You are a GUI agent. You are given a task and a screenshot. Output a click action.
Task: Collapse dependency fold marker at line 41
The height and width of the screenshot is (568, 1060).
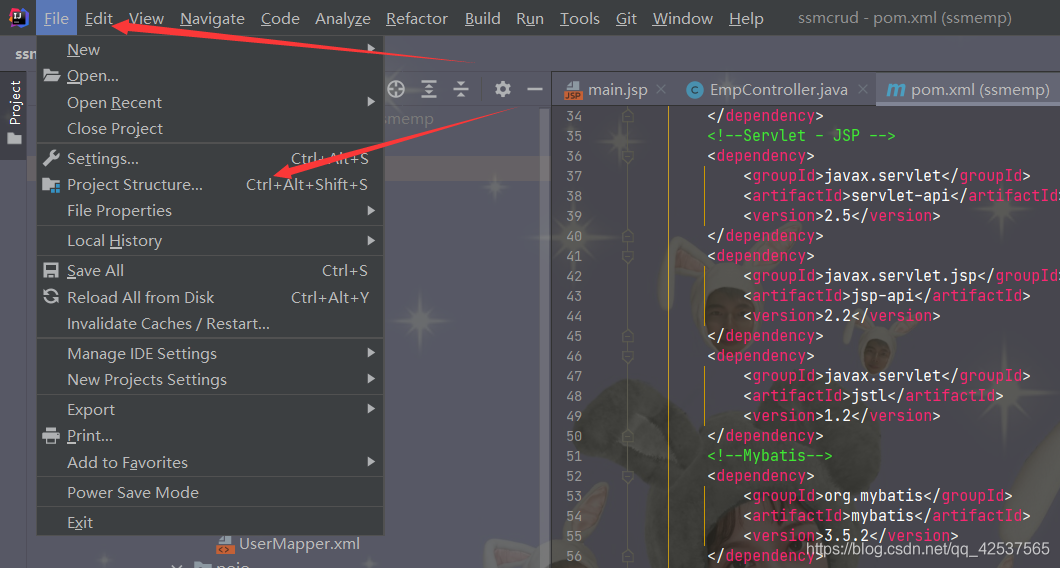(x=627, y=256)
